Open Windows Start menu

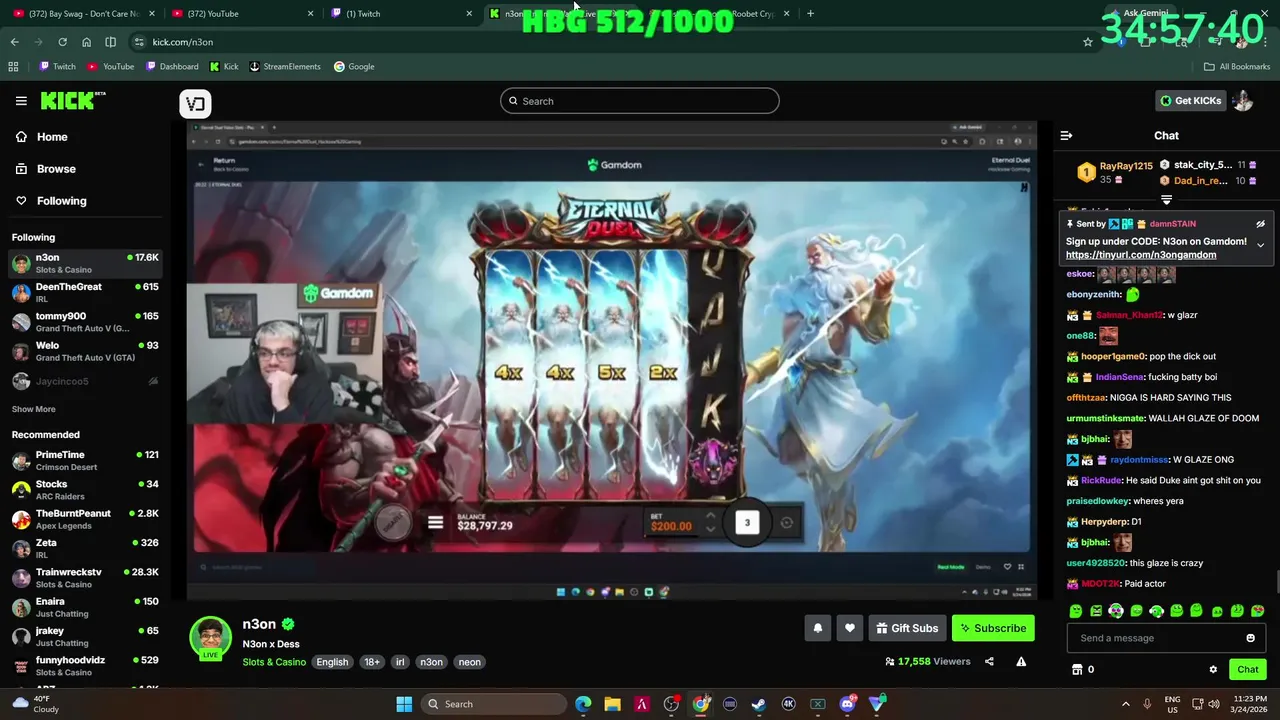pyautogui.click(x=404, y=704)
